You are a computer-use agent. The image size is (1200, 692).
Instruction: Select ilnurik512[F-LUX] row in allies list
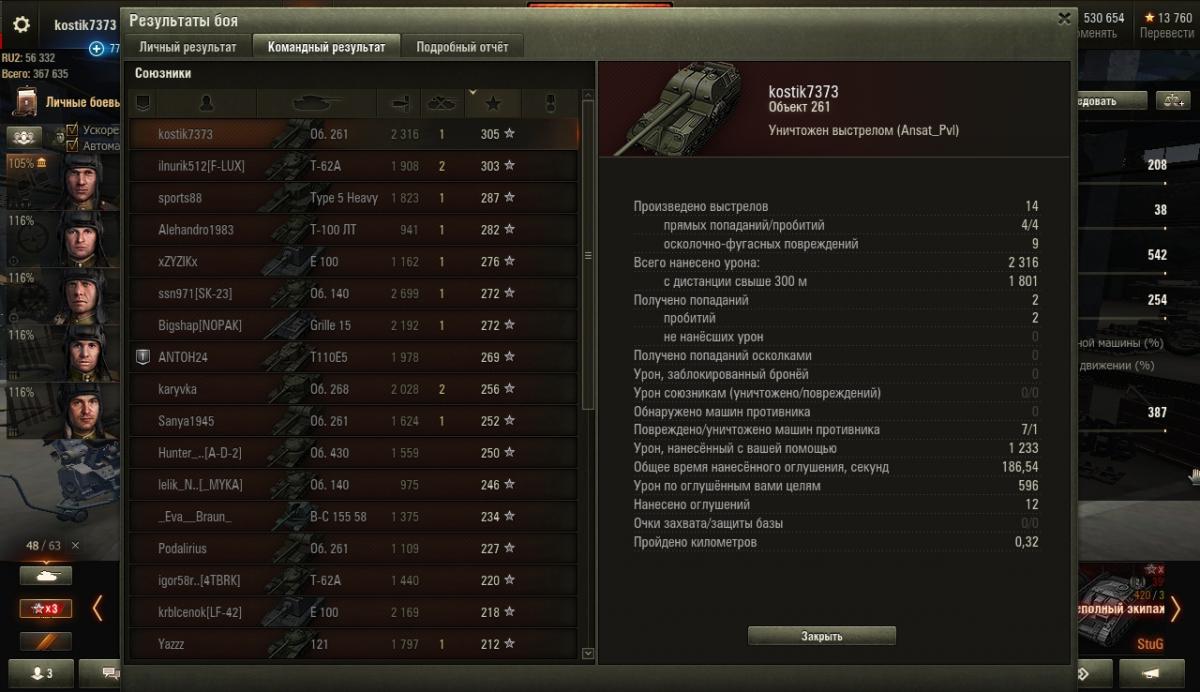pos(353,166)
